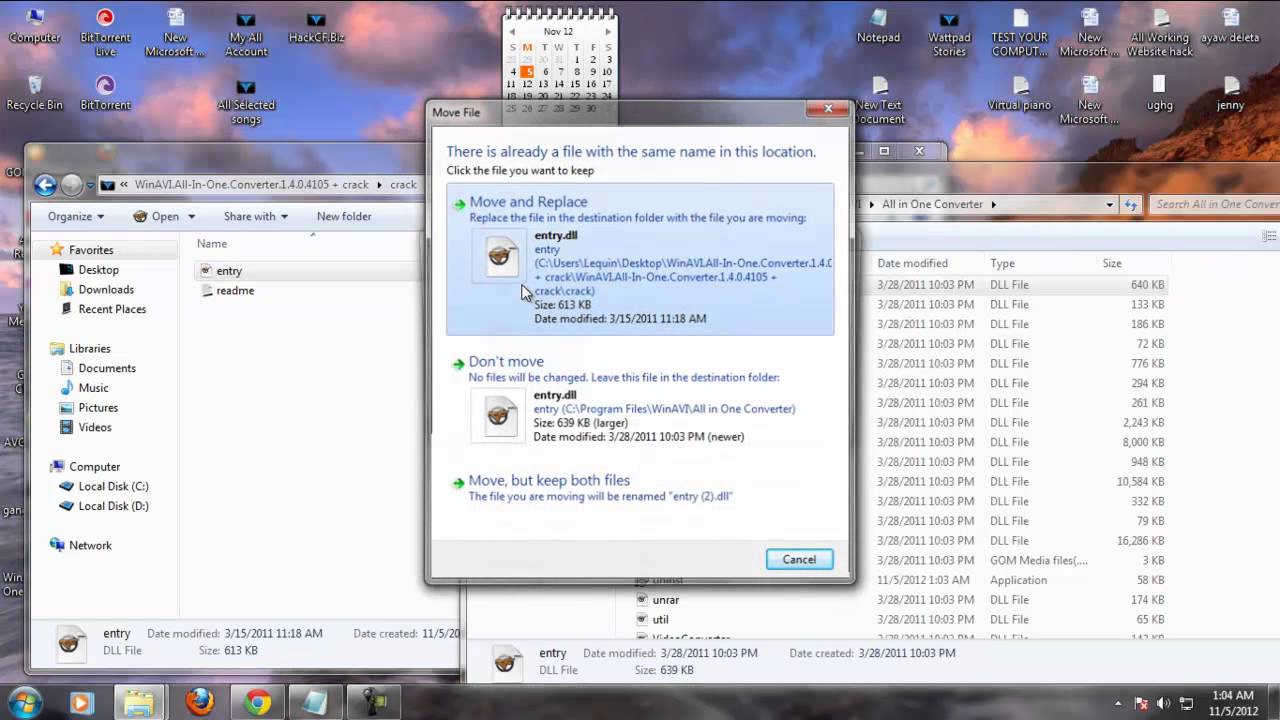The image size is (1280, 720).
Task: Open TEST YOUR COMPUT... desktop file
Action: [x=1020, y=33]
